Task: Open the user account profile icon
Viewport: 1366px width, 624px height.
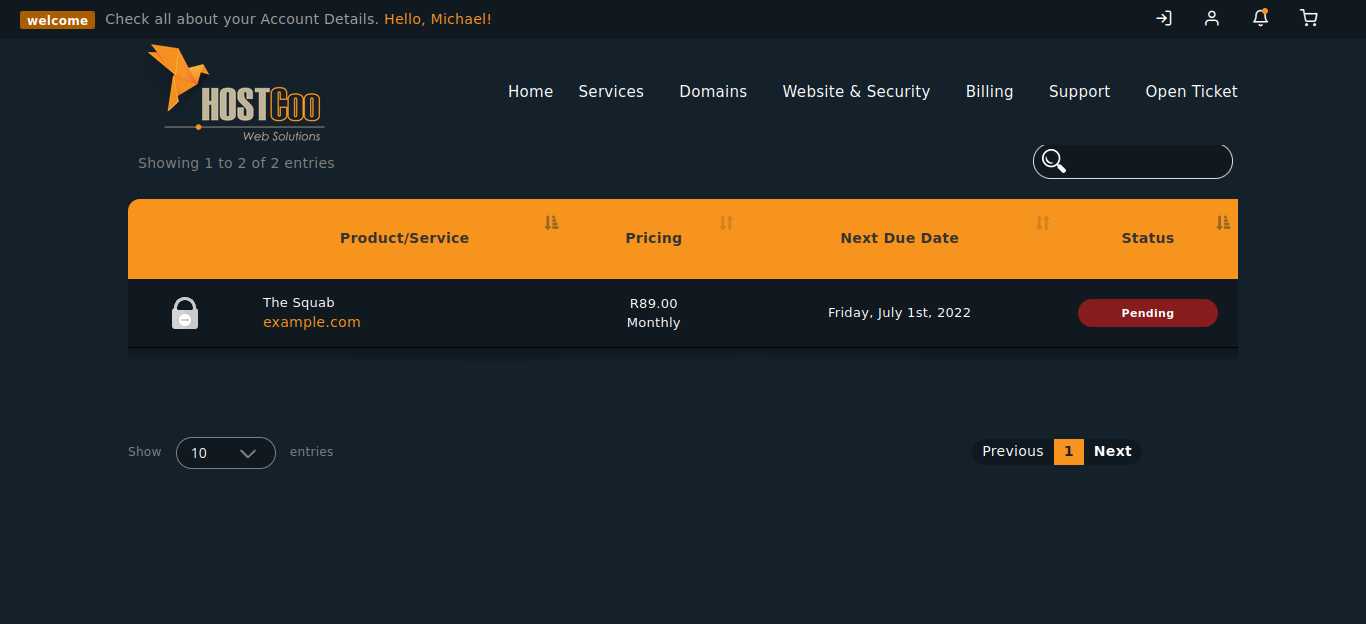Action: pyautogui.click(x=1212, y=18)
